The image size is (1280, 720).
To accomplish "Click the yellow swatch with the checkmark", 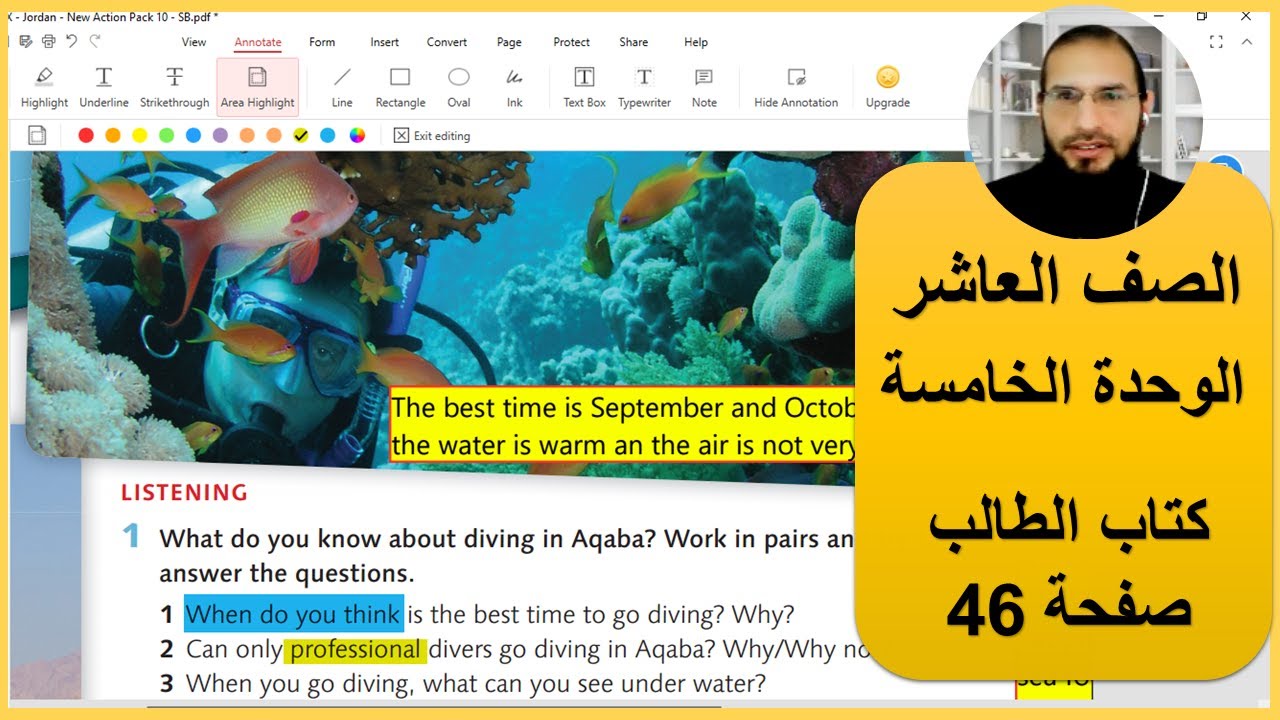I will (301, 136).
